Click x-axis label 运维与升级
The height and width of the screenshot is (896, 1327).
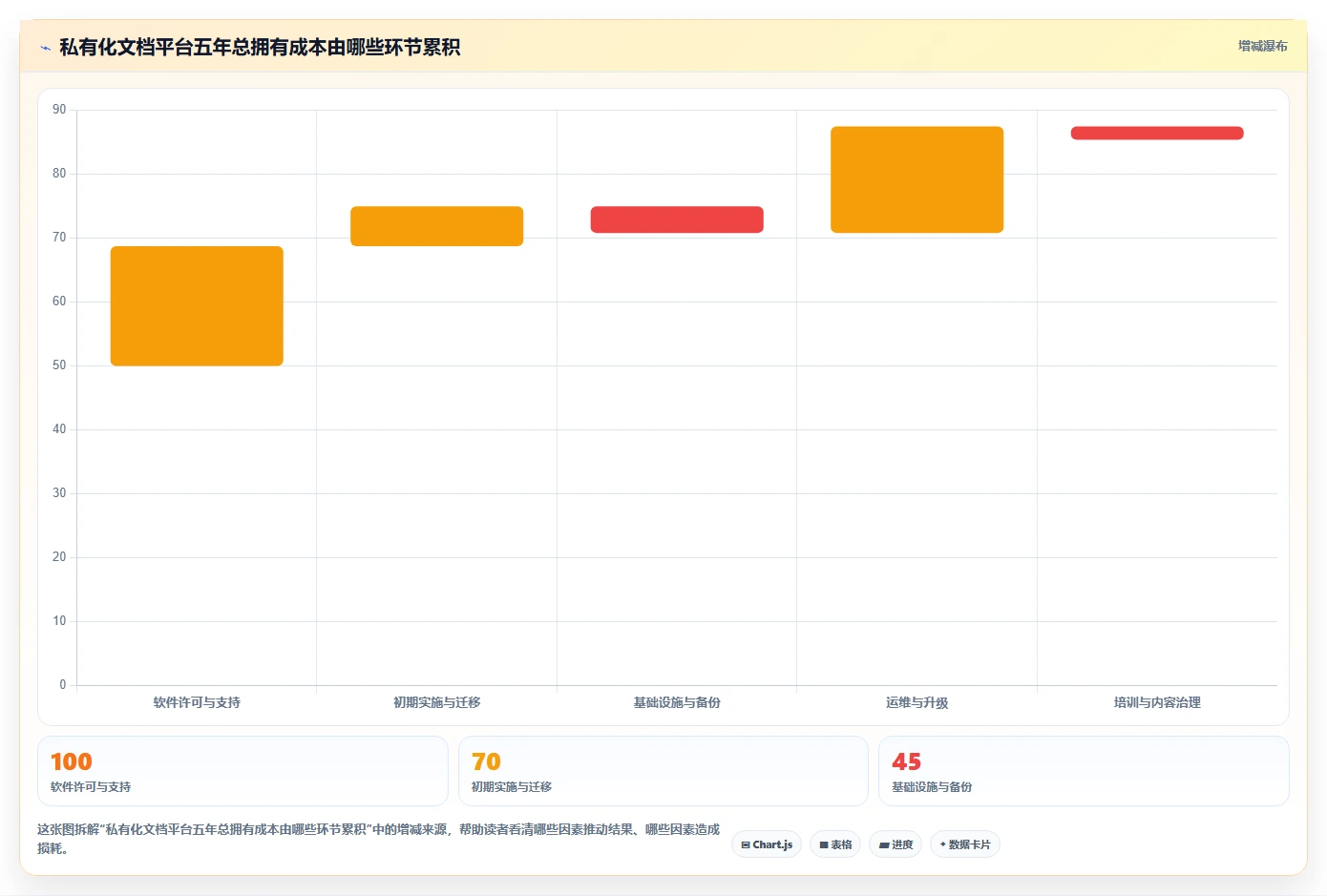coord(916,702)
